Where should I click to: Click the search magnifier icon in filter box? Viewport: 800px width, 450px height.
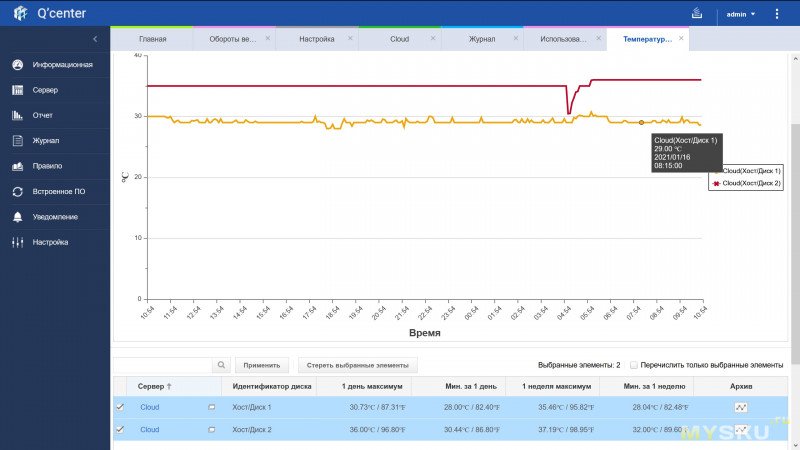click(x=221, y=366)
